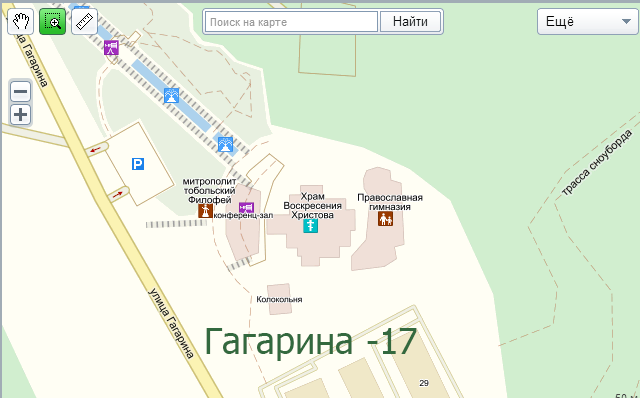Screen dimensions: 640x398
Task: Choose the ruler distance tool
Action: pyautogui.click(x=84, y=22)
